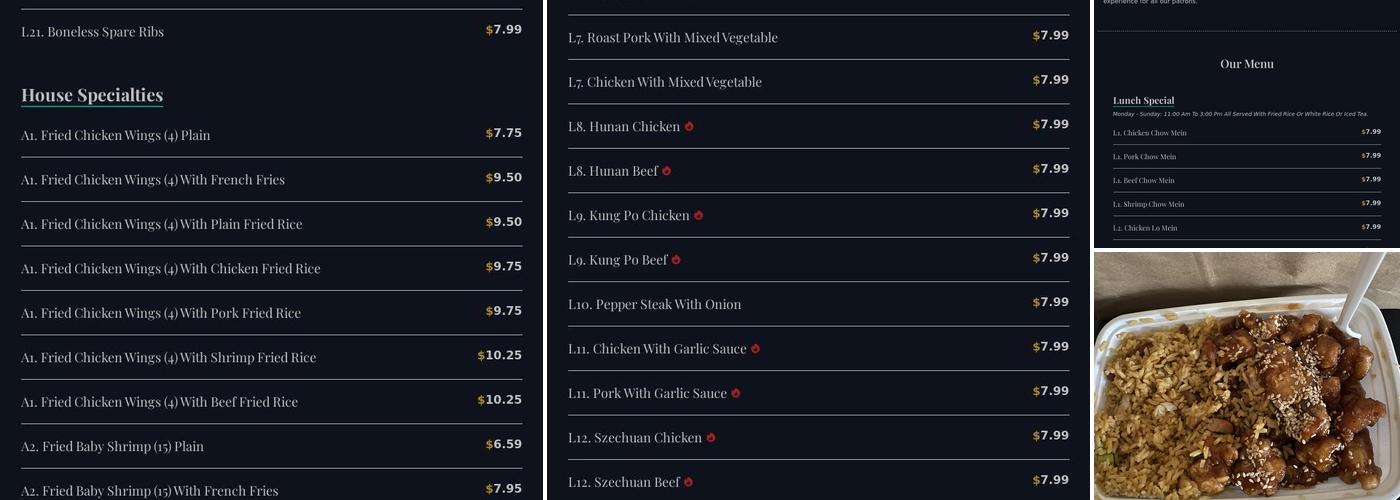The width and height of the screenshot is (1400, 500).
Task: Select the Lunch Special heading
Action: click(x=1143, y=101)
